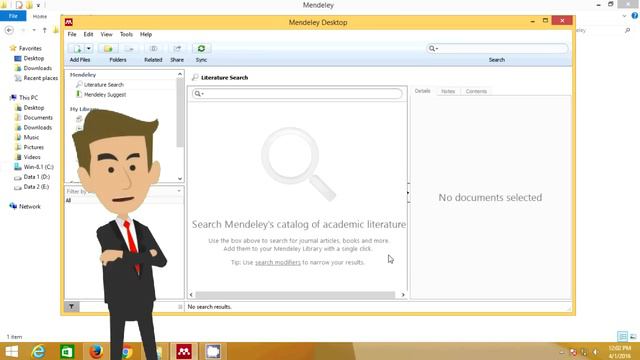Open Chrome from the taskbar

click(x=127, y=351)
